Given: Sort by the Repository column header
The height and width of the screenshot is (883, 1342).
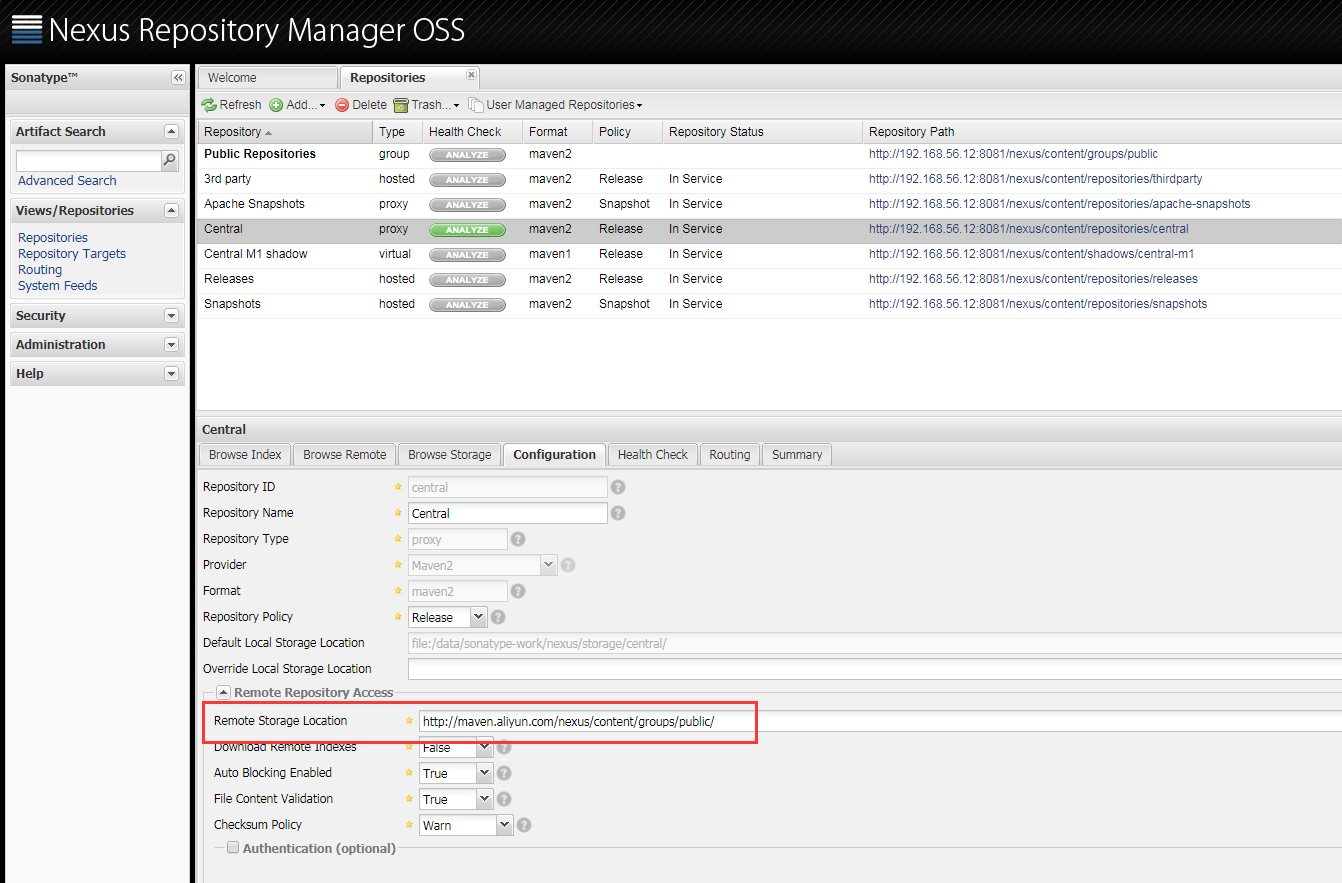Looking at the screenshot, I should click(x=285, y=132).
